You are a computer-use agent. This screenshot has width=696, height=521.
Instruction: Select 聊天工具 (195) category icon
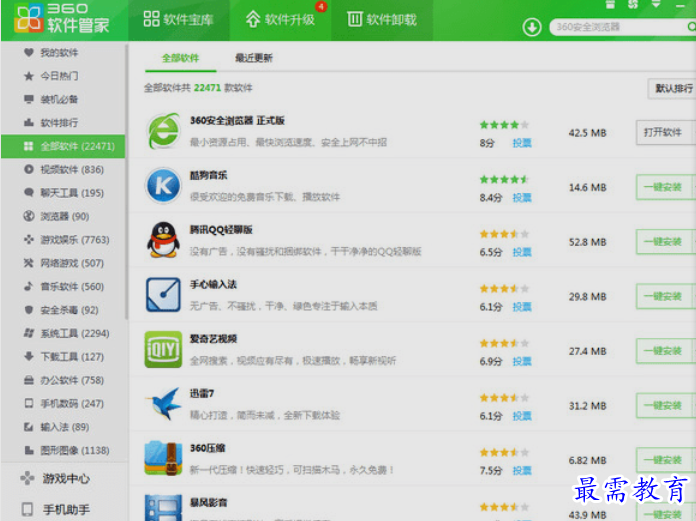[29, 193]
